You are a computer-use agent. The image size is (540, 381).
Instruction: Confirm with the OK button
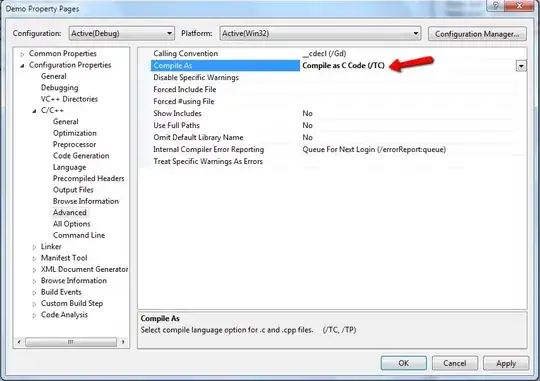coord(404,363)
